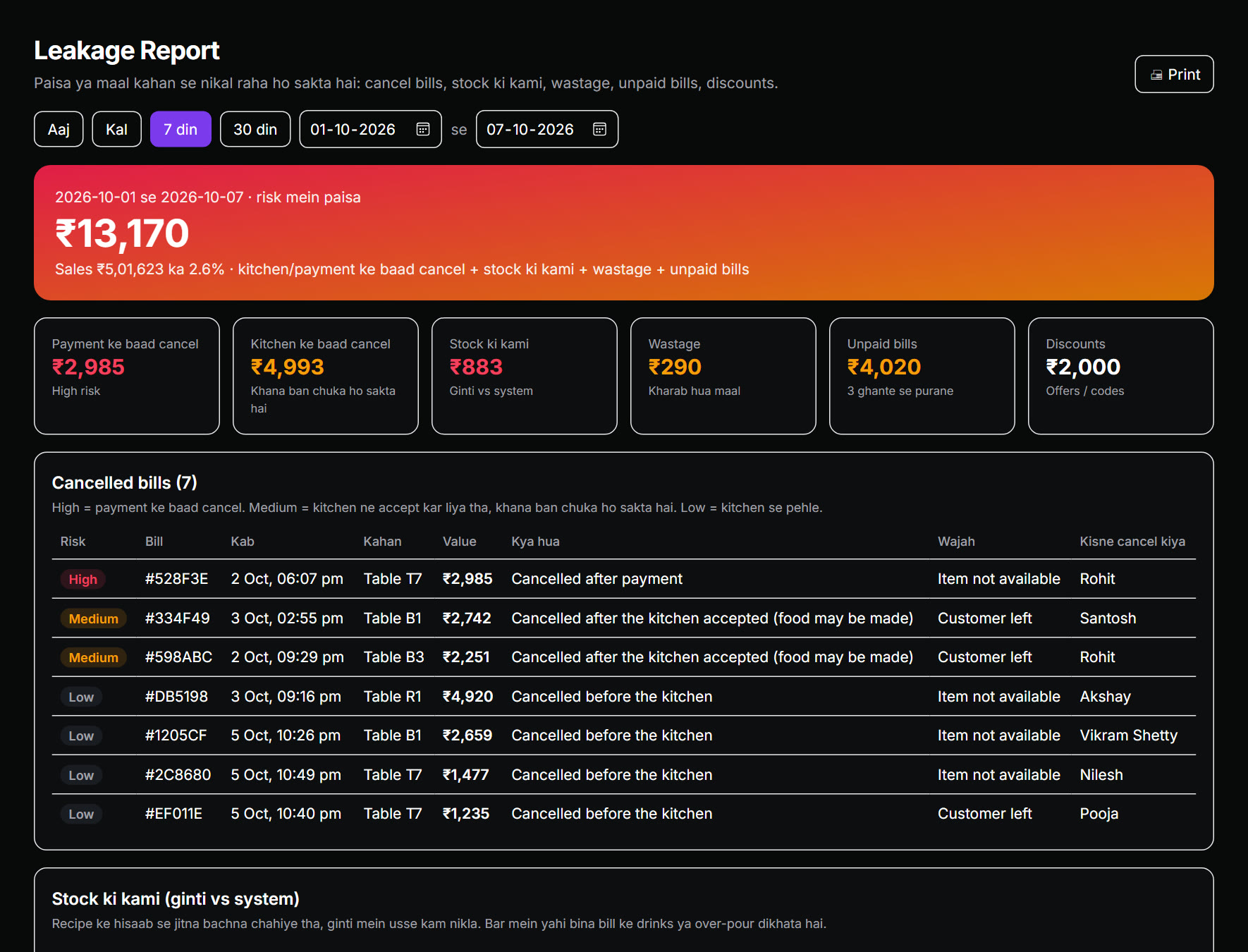Select the Kal date range
The width and height of the screenshot is (1248, 952).
[x=116, y=129]
